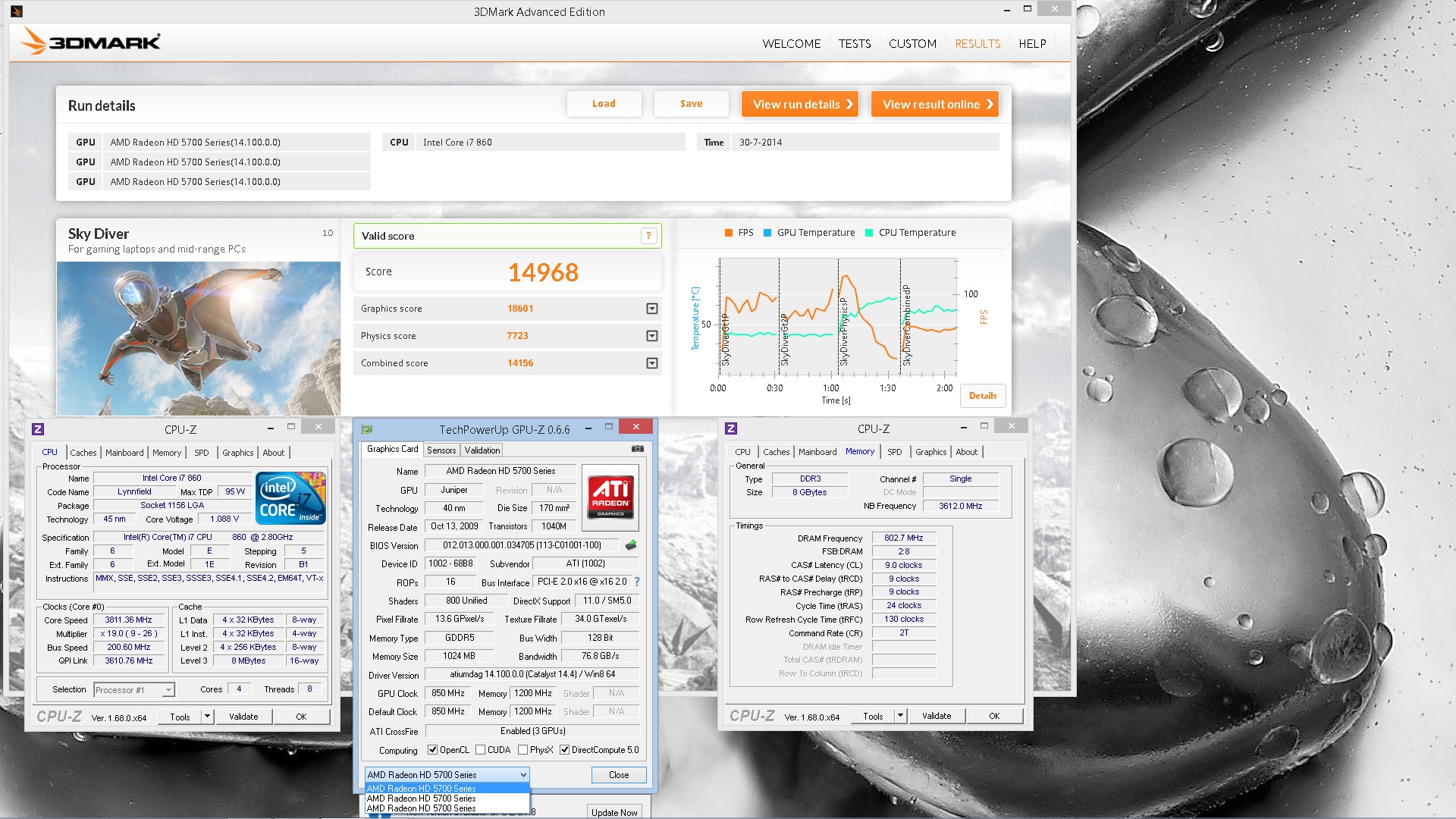Click the Sky Diver thumbnail image
This screenshot has width=1456, height=819.
(199, 338)
